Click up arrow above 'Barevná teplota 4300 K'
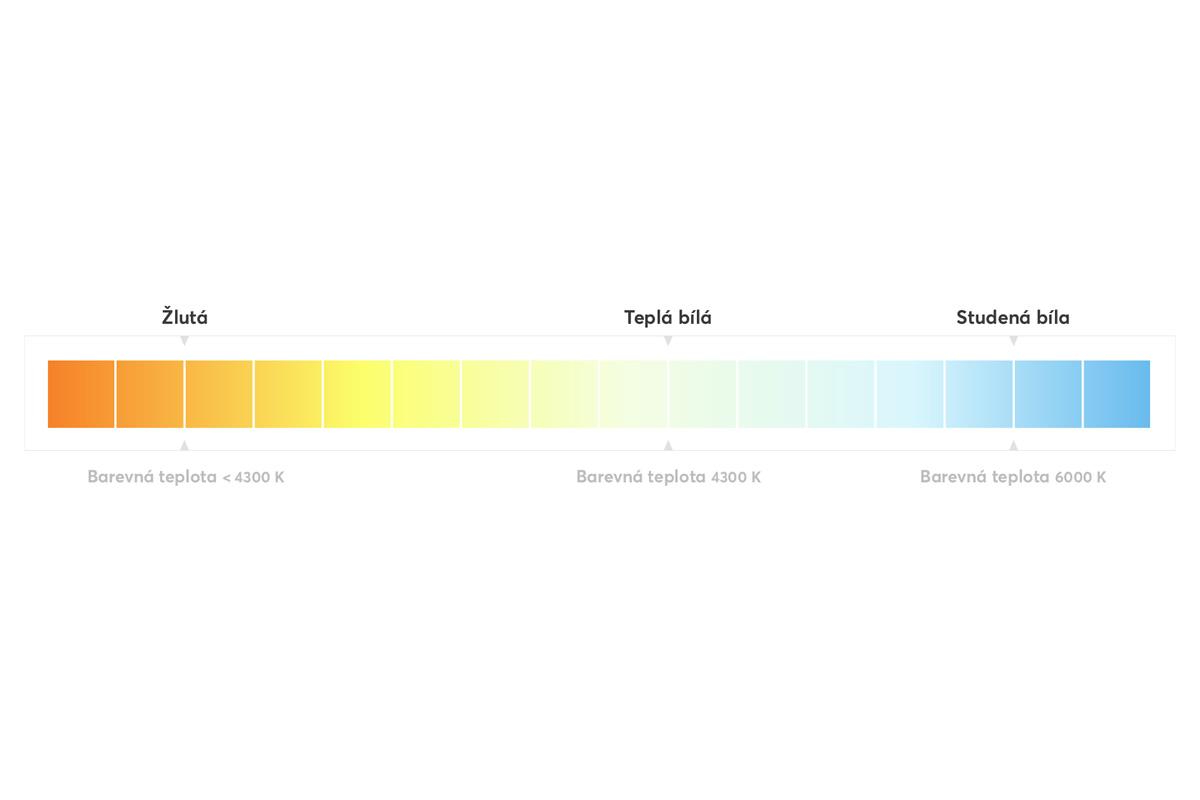The height and width of the screenshot is (800, 1200). point(668,445)
